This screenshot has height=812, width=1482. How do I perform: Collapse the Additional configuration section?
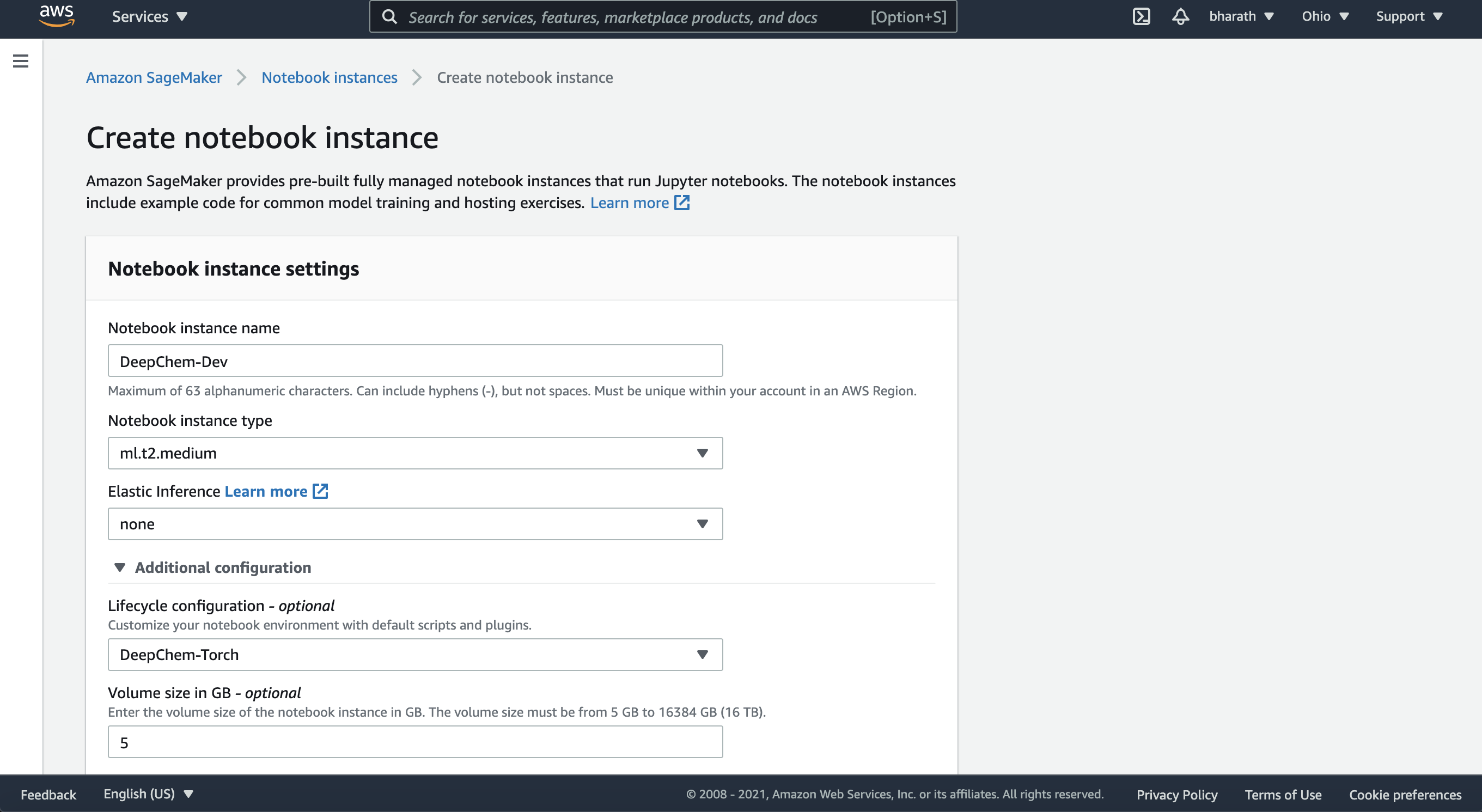[x=120, y=567]
